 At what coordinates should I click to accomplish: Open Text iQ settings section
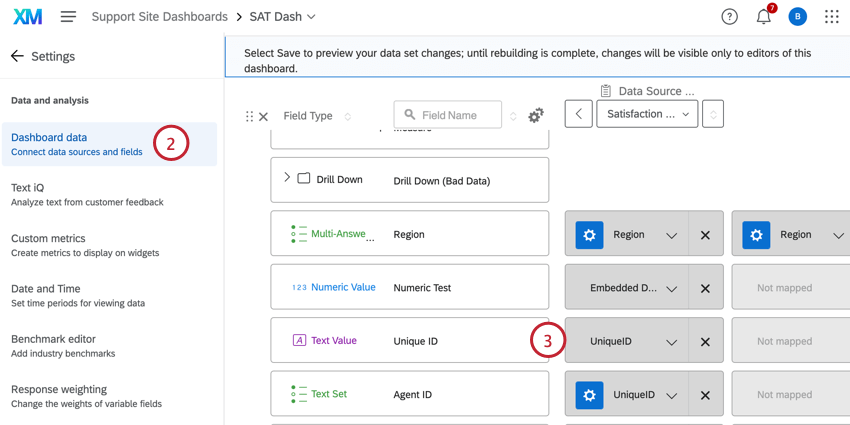pyautogui.click(x=27, y=187)
